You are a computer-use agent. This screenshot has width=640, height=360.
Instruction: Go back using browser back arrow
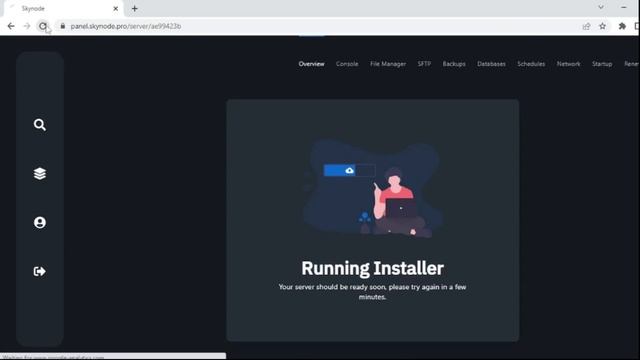pos(11,26)
